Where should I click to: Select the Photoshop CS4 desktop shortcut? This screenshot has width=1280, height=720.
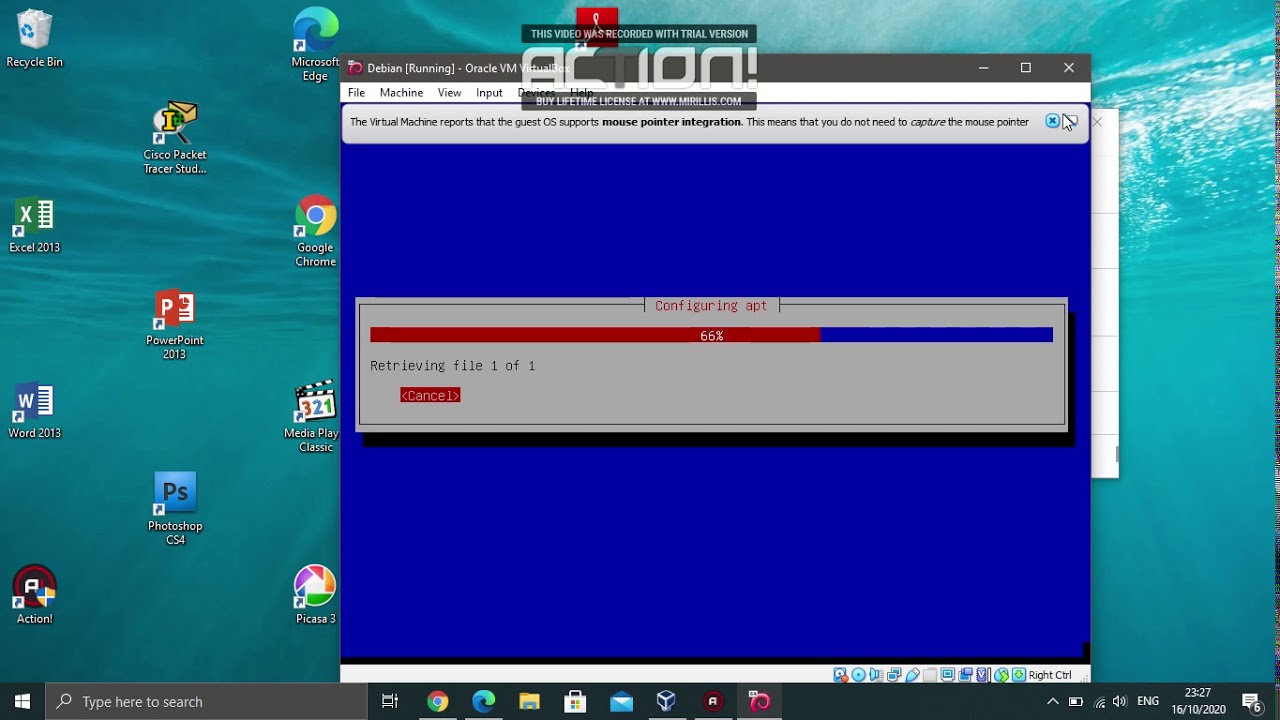pyautogui.click(x=175, y=510)
